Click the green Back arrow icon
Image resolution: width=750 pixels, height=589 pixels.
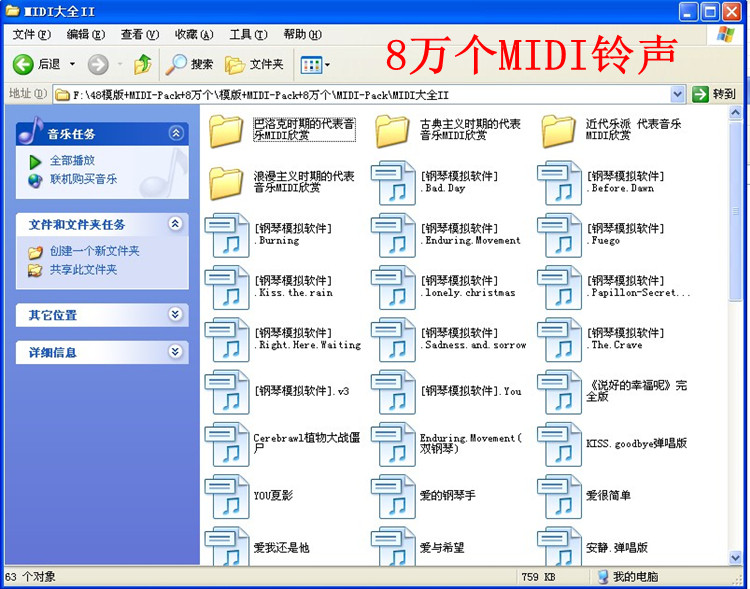point(23,64)
